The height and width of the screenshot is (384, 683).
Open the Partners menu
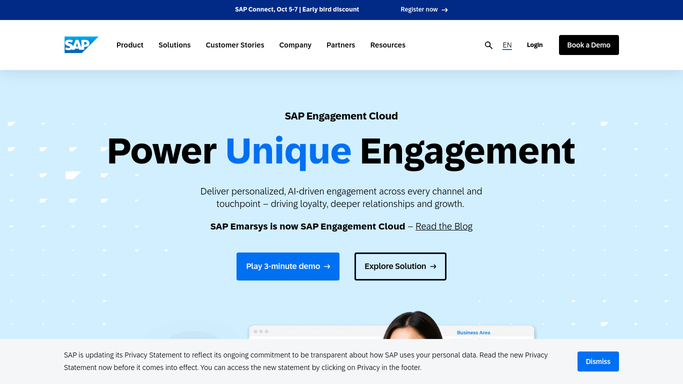point(341,45)
